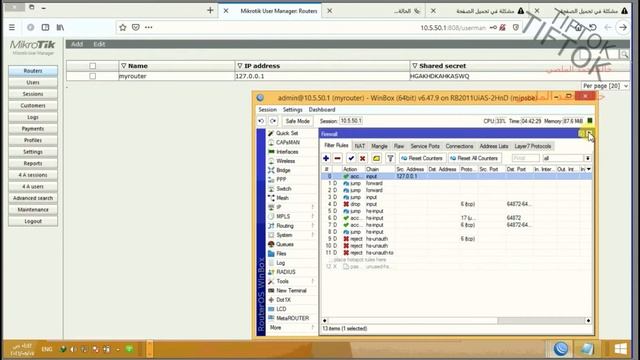Add a new firewall rule with plus icon

tap(326, 158)
